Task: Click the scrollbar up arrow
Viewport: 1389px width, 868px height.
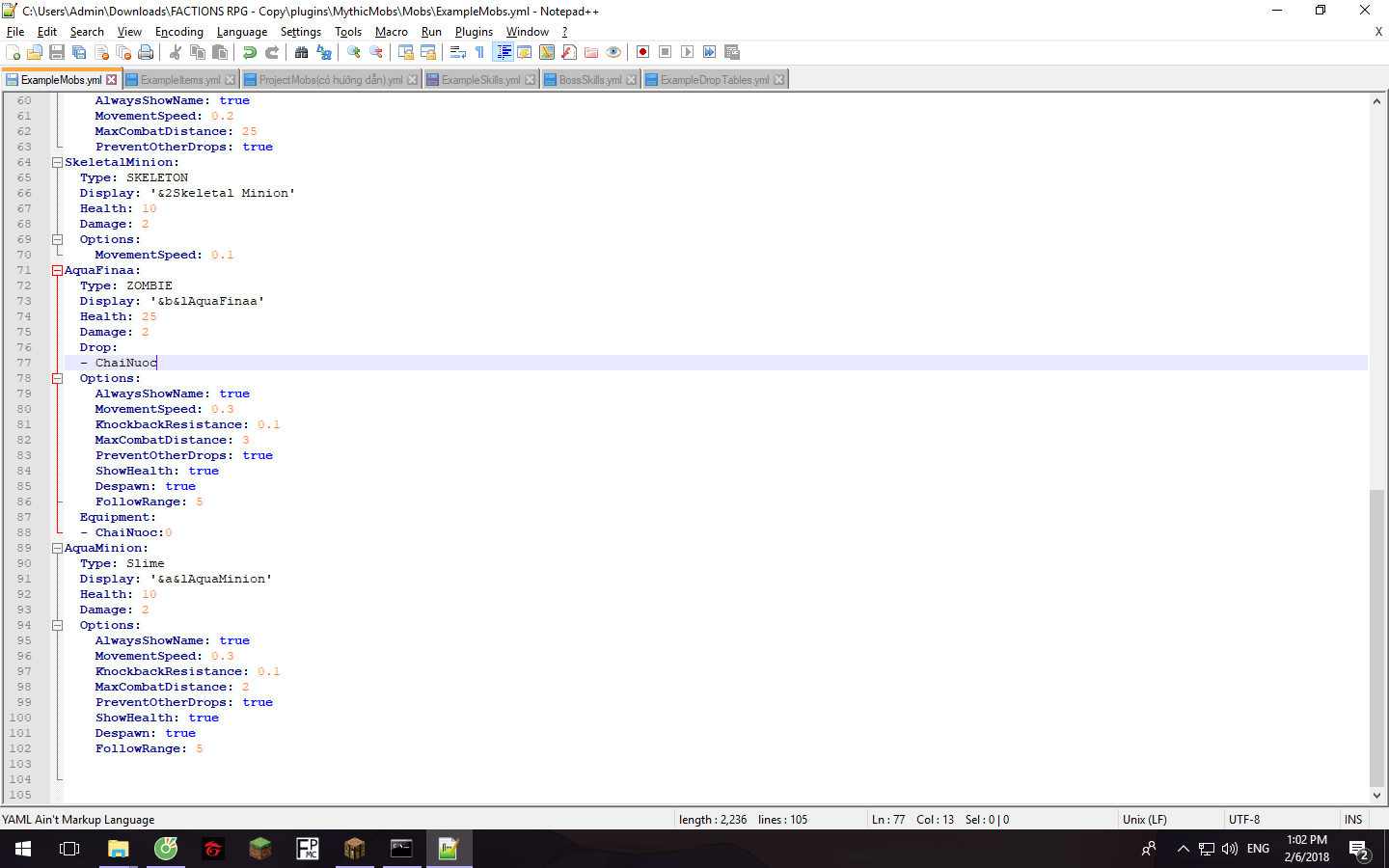Action: 1376,100
